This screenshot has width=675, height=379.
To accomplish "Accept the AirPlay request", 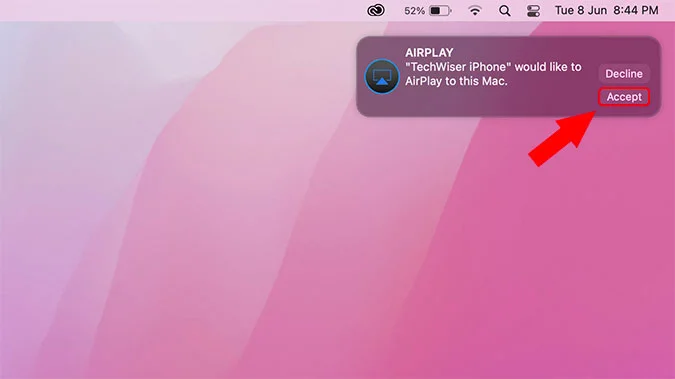I will point(624,97).
